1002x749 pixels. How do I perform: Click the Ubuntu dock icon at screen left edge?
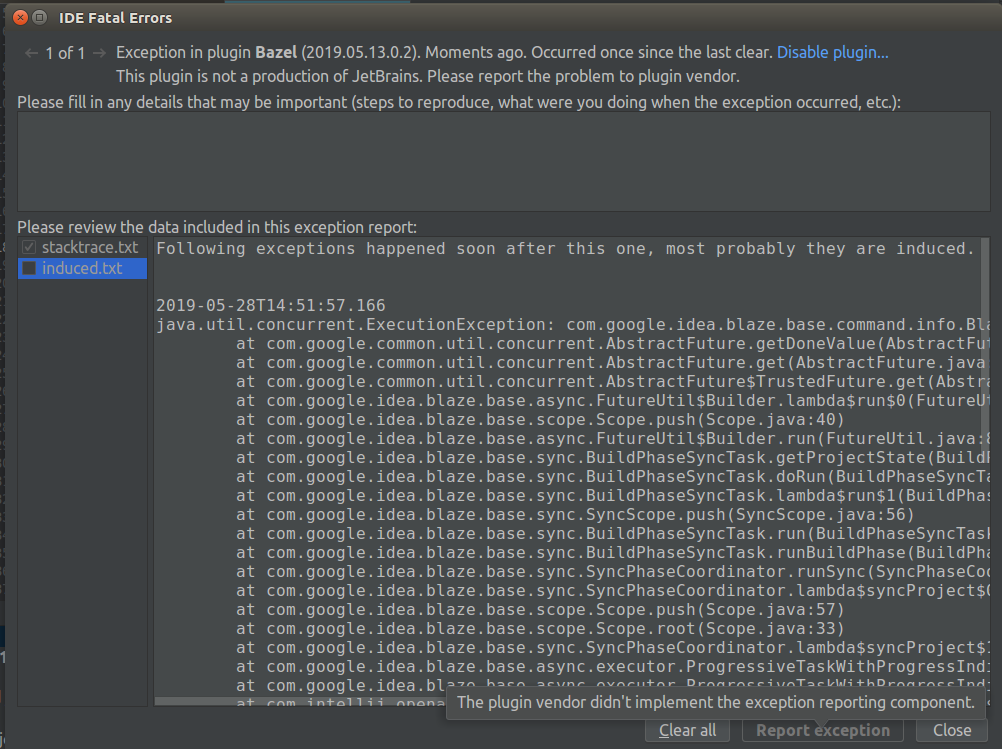click(x=6, y=375)
